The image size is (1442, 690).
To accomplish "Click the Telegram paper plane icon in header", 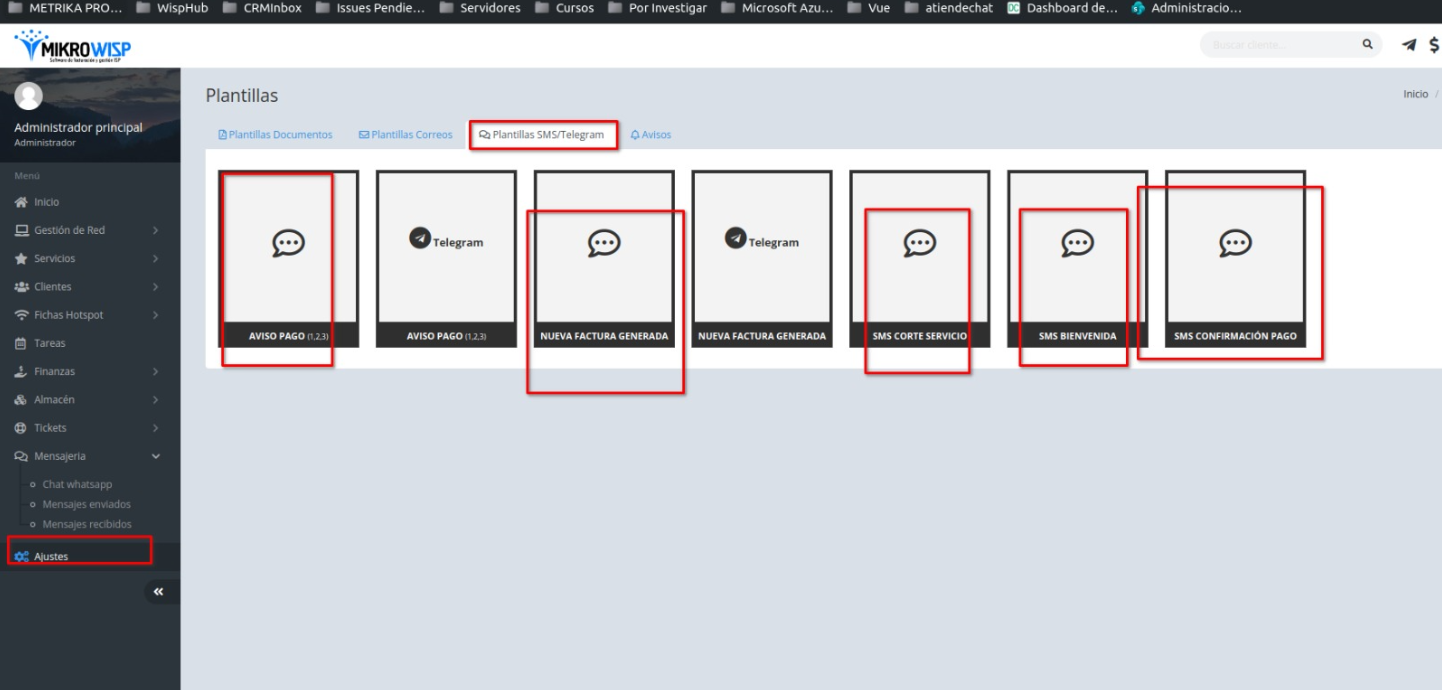I will (x=1409, y=45).
